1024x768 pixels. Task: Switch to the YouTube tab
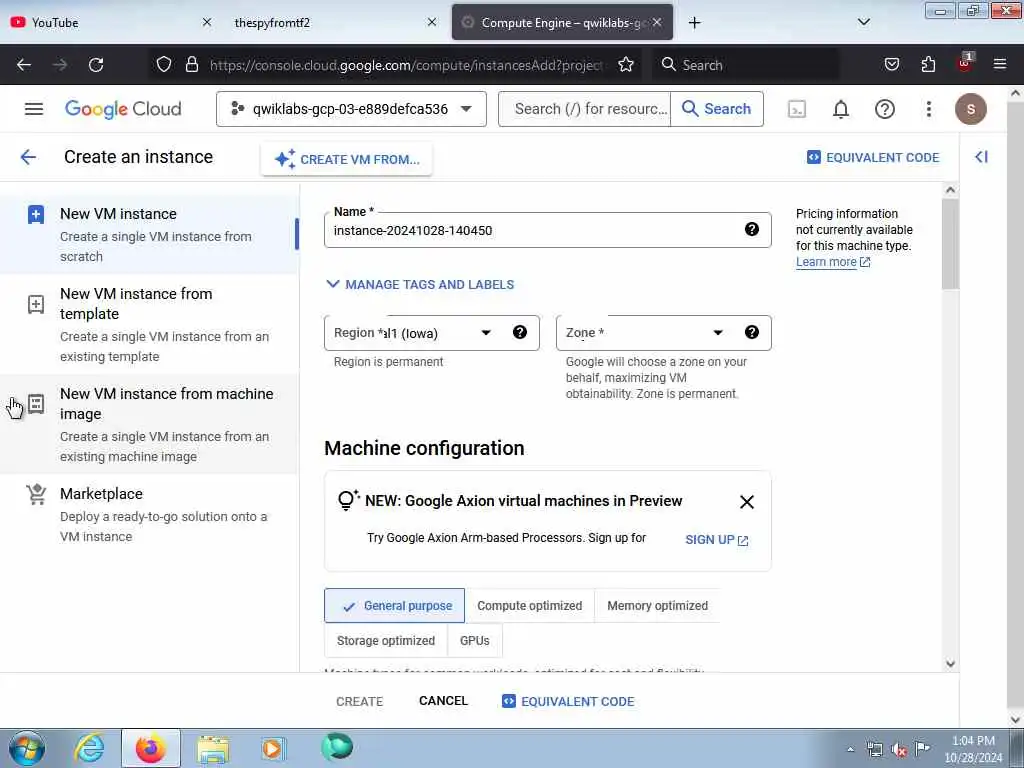tap(98, 22)
